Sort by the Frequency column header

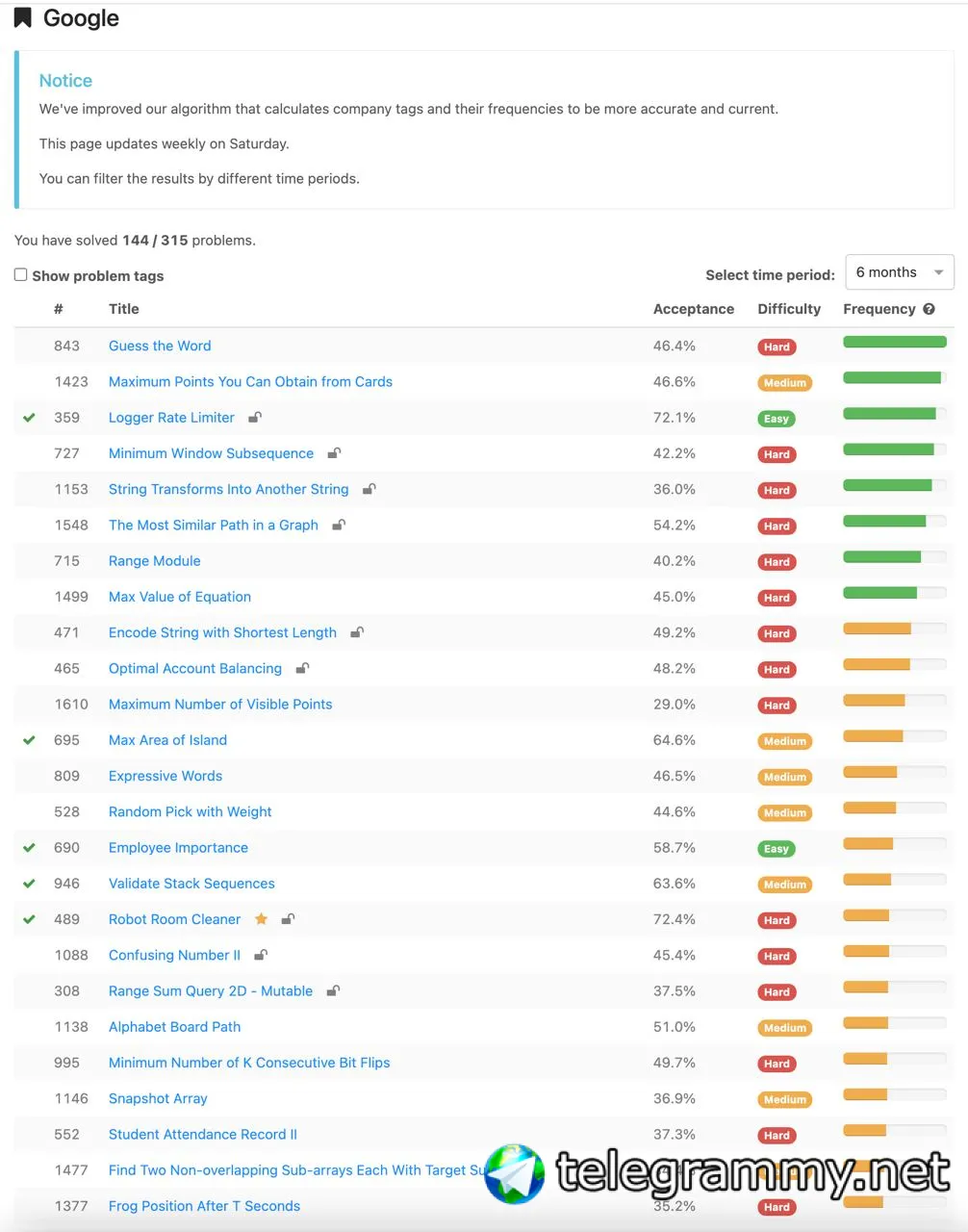[879, 309]
